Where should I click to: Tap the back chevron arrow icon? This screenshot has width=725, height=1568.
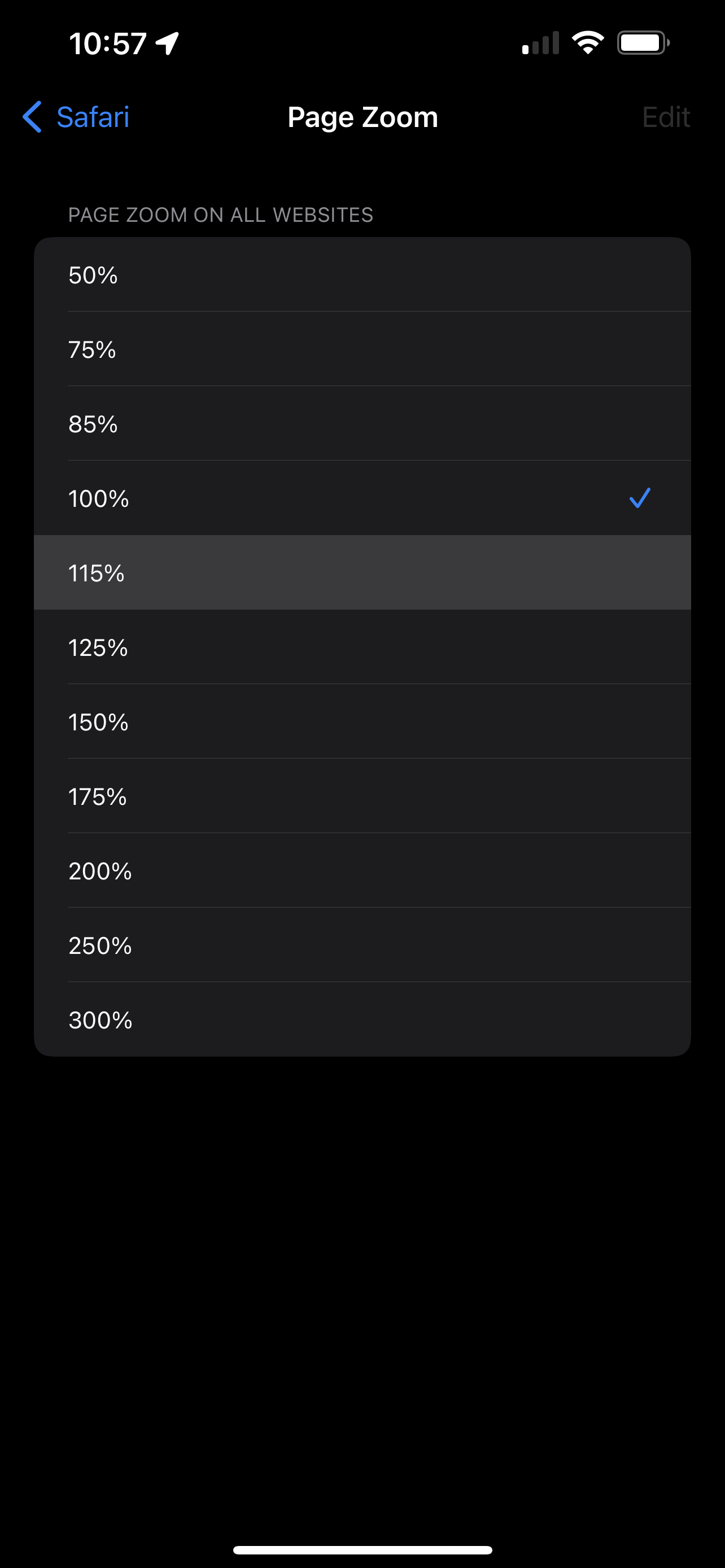(32, 117)
